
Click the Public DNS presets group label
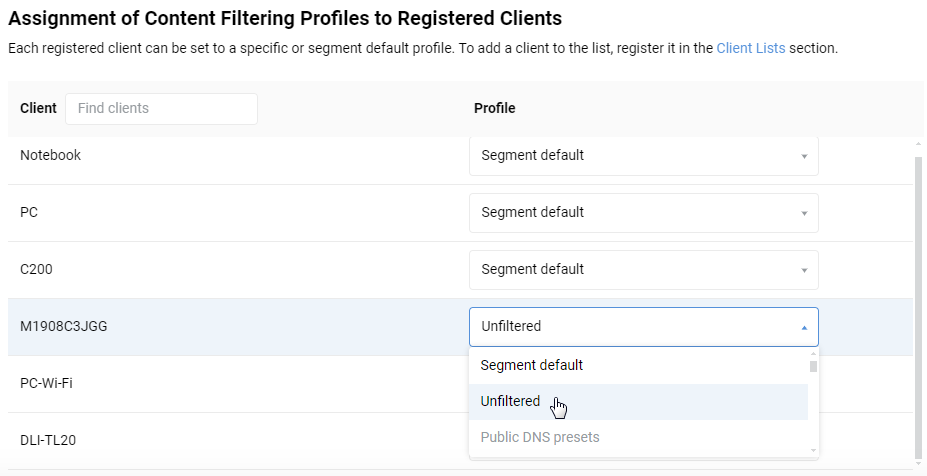pos(540,438)
